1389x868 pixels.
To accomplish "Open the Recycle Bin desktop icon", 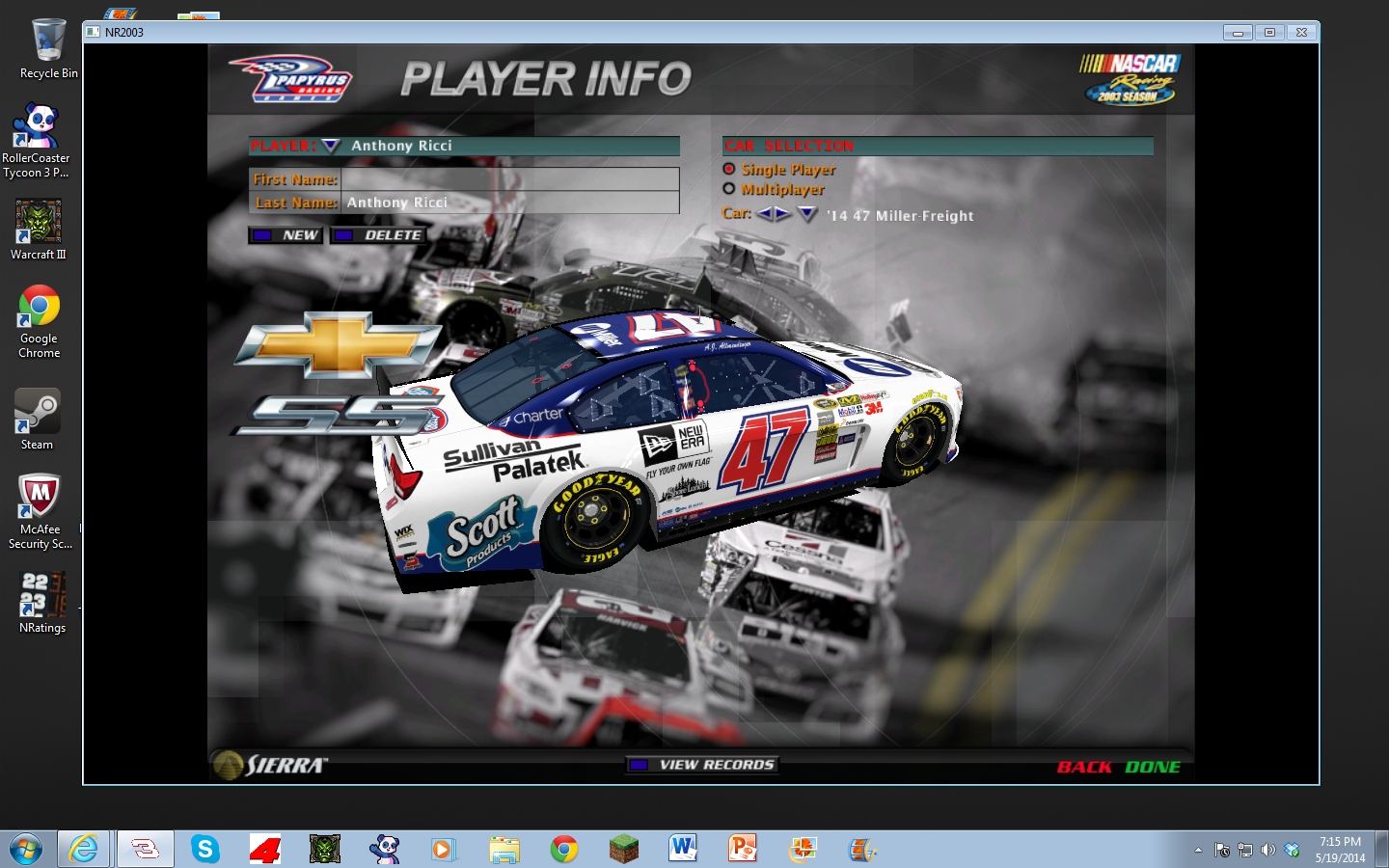I will point(48,49).
